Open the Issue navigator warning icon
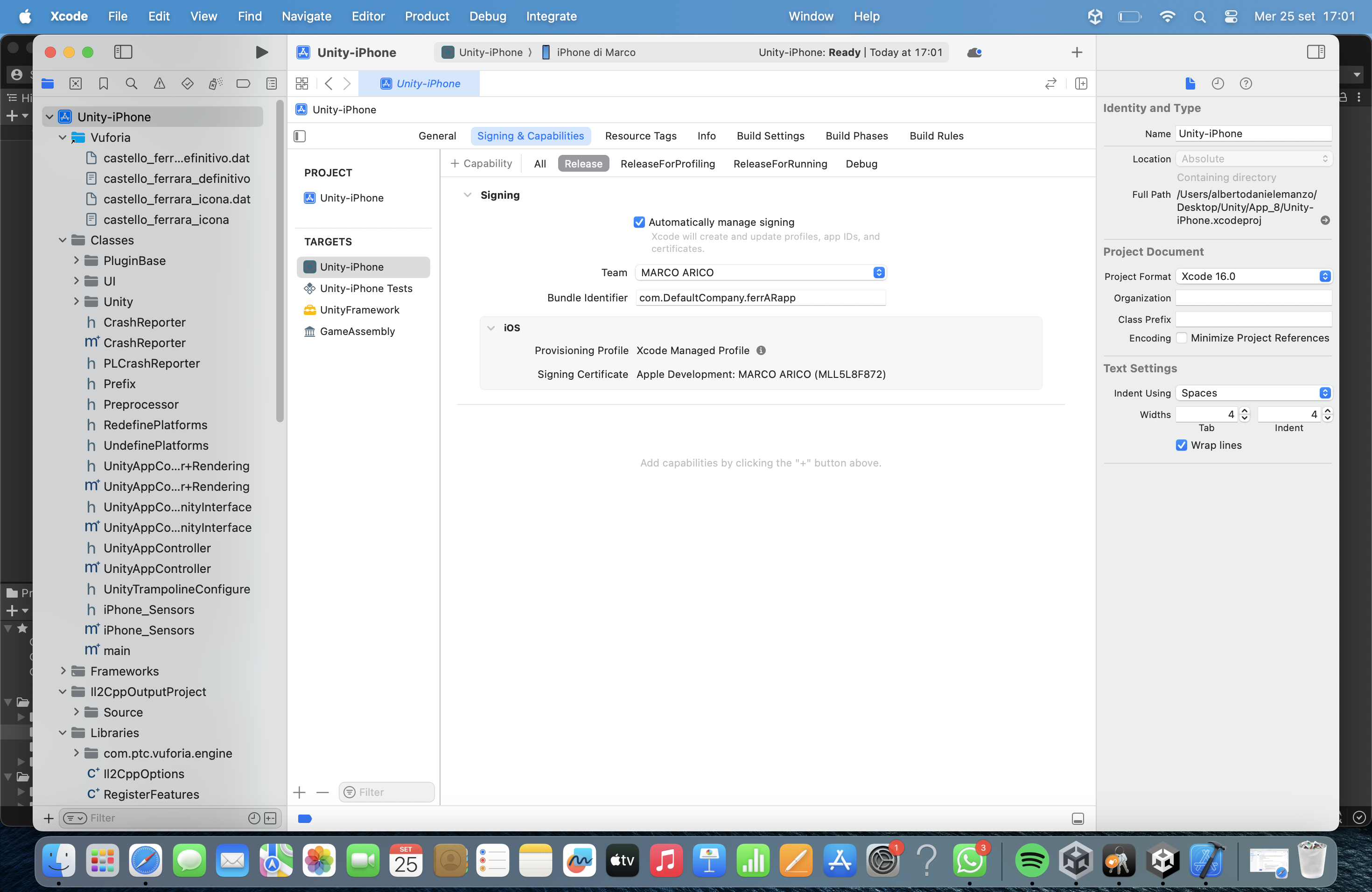This screenshot has height=892, width=1372. point(160,84)
